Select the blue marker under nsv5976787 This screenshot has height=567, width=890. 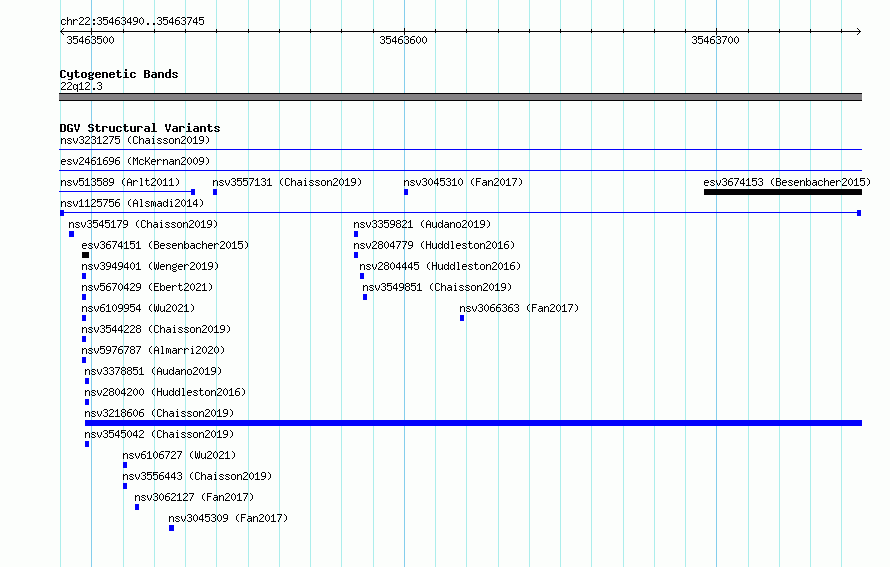84,360
